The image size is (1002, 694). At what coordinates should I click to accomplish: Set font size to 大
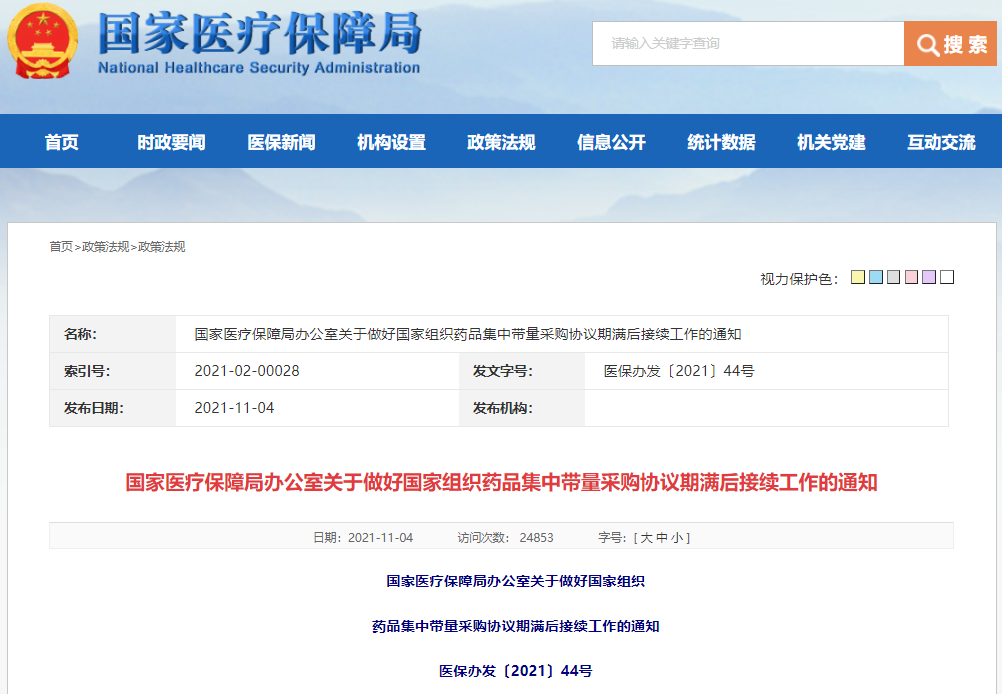pos(647,538)
